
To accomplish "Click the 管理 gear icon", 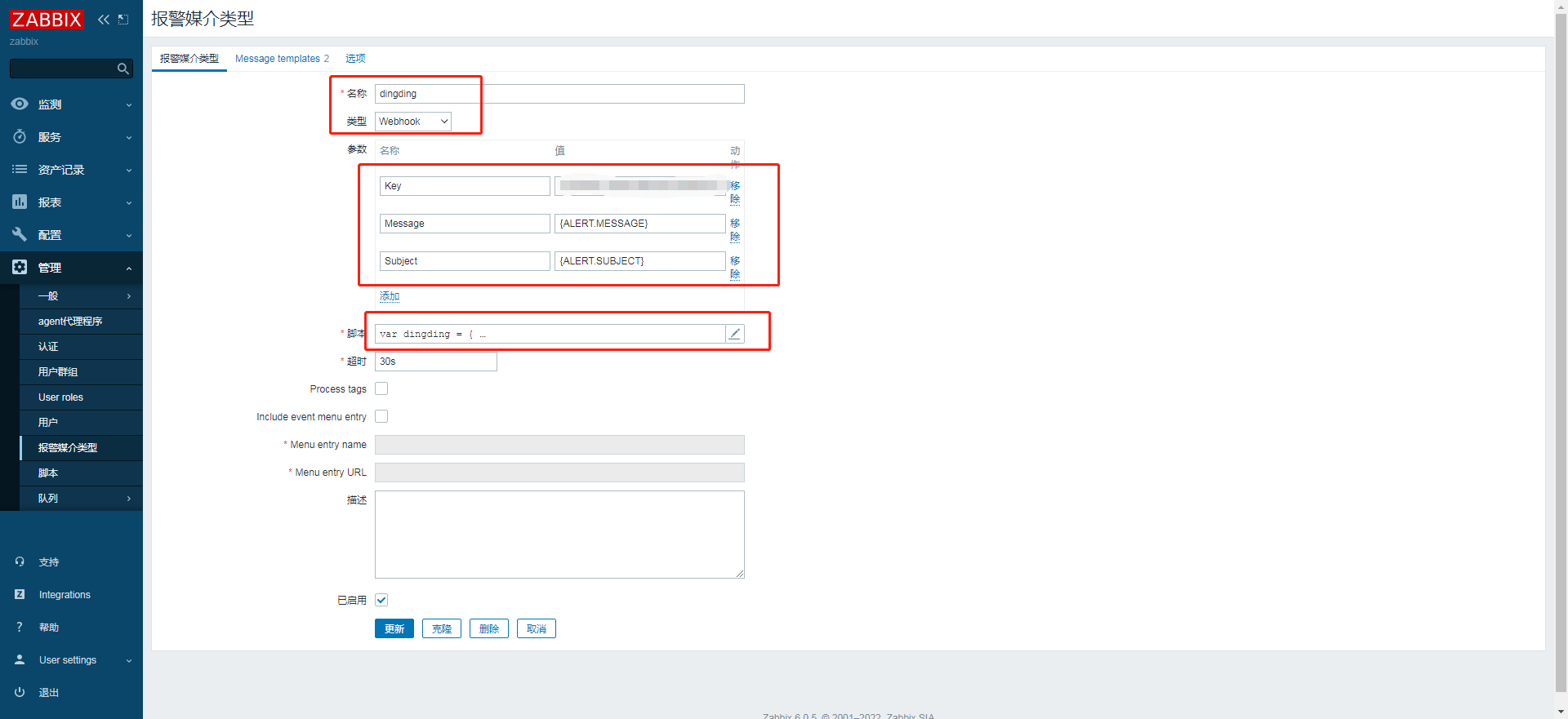I will (20, 267).
